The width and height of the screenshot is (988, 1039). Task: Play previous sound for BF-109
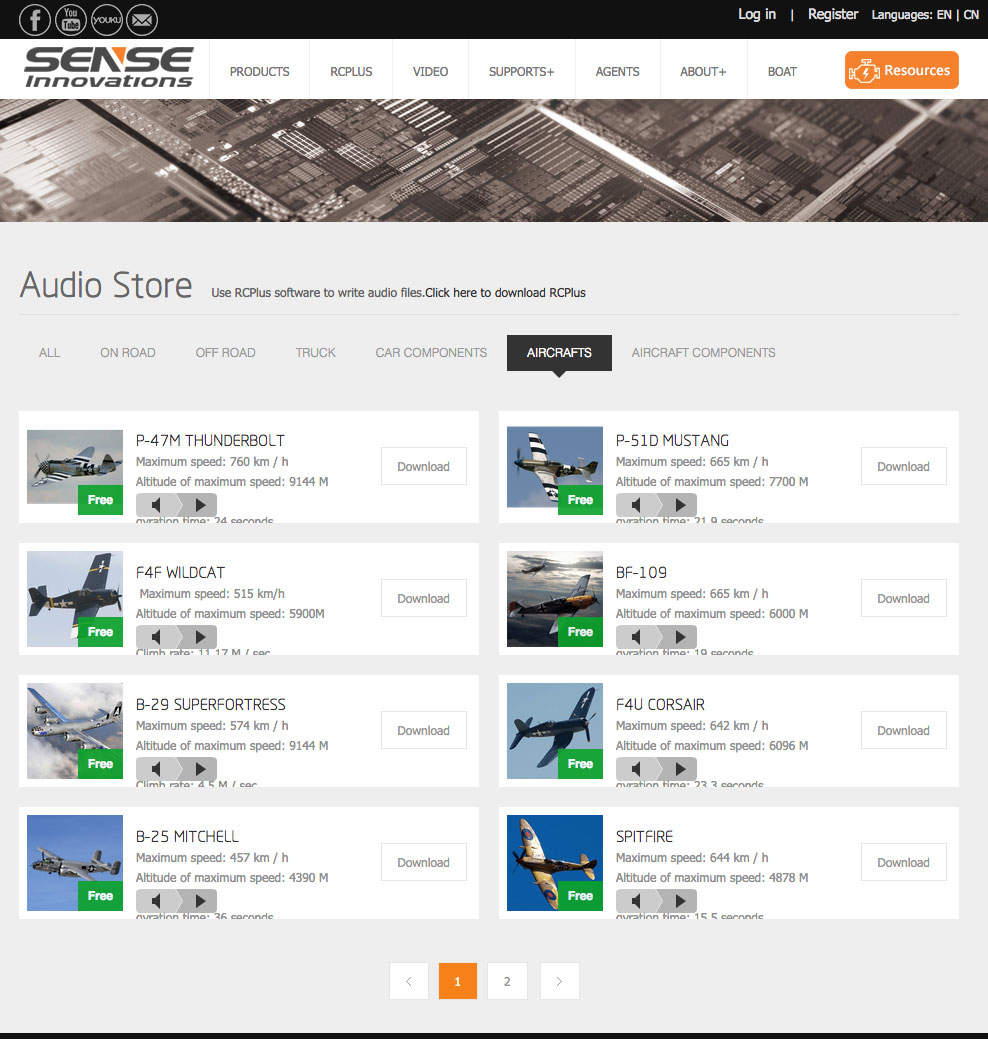[x=636, y=637]
